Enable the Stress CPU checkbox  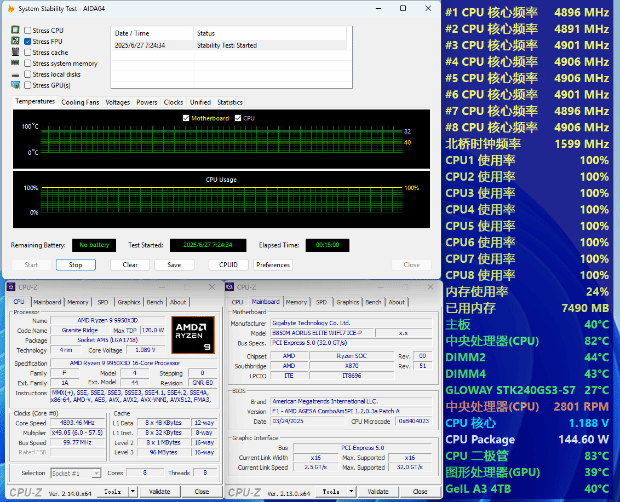pyautogui.click(x=28, y=30)
